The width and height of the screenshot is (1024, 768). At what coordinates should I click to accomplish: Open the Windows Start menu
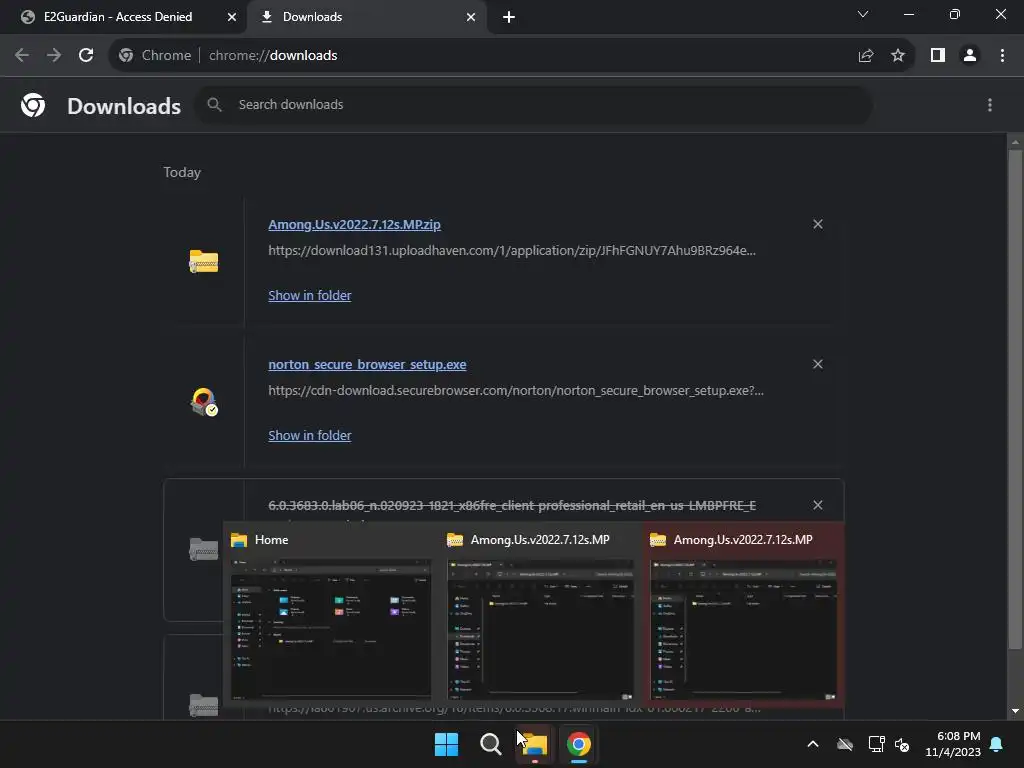[447, 744]
